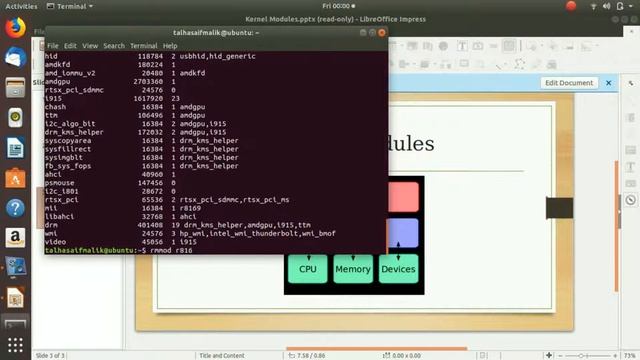Adjust the Impress zoom slider handle
The width and height of the screenshot is (640, 360).
coord(581,356)
